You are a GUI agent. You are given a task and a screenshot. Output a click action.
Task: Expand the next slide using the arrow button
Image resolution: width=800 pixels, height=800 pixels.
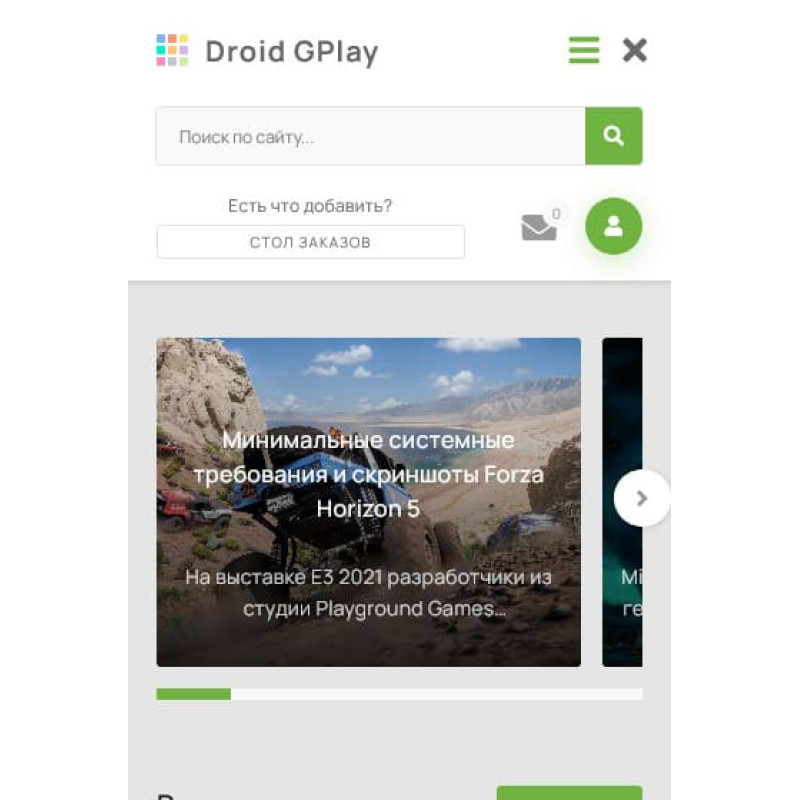pyautogui.click(x=643, y=497)
